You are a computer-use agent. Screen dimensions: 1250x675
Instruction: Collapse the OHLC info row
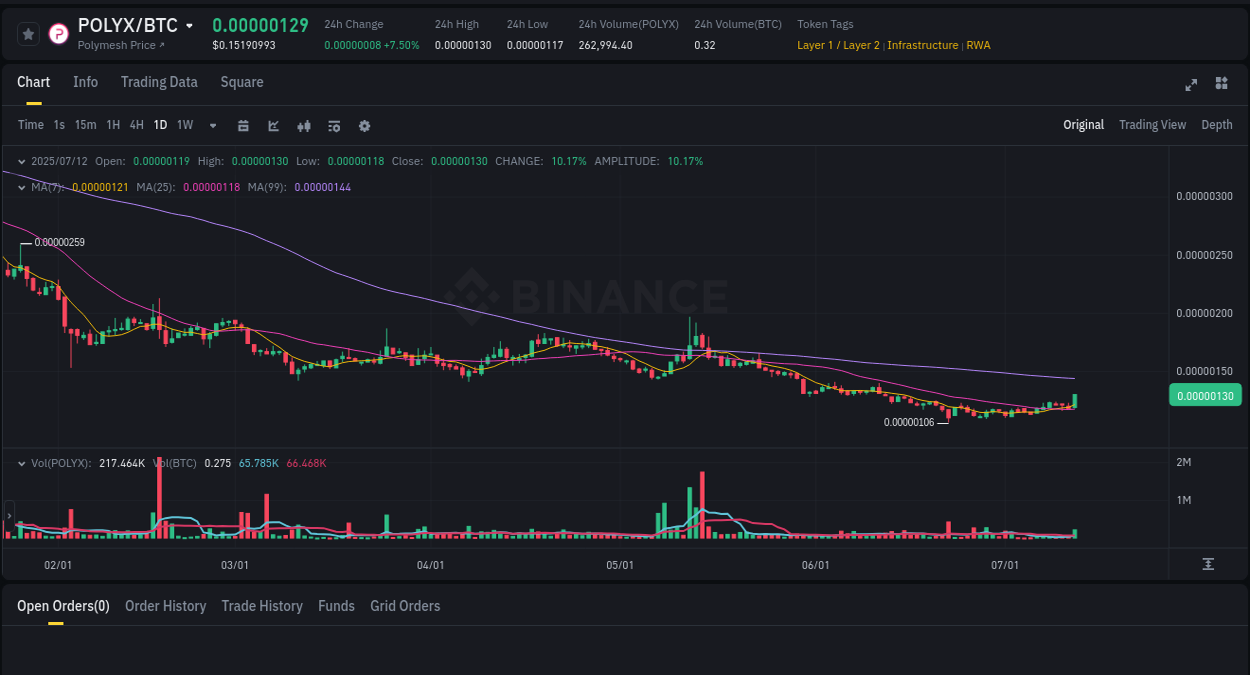(21, 160)
